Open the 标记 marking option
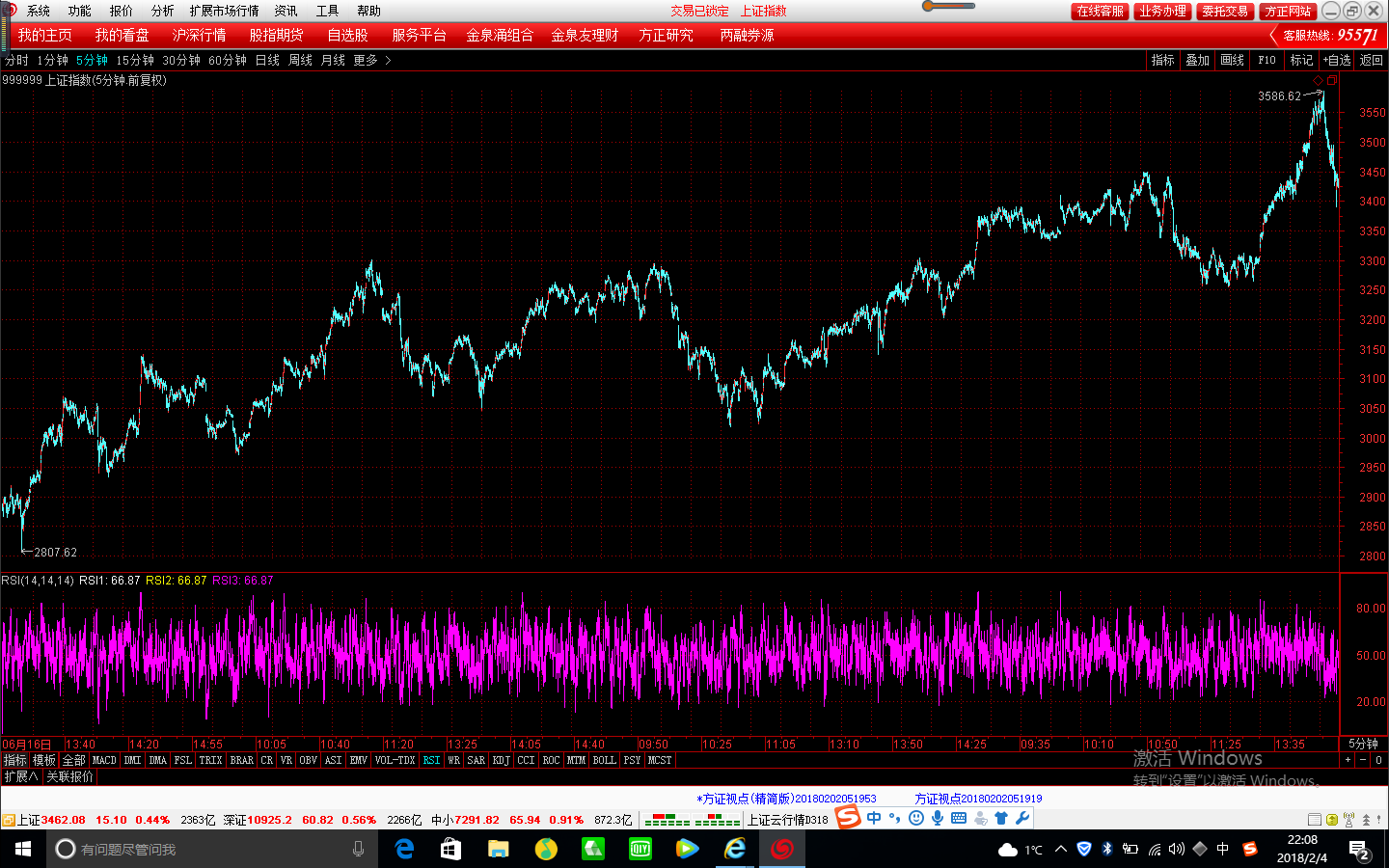The image size is (1389, 868). [1302, 60]
